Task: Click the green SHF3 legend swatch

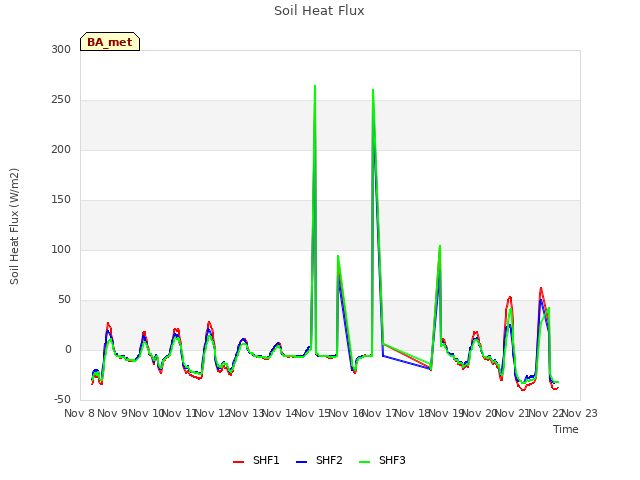Action: pos(364,462)
